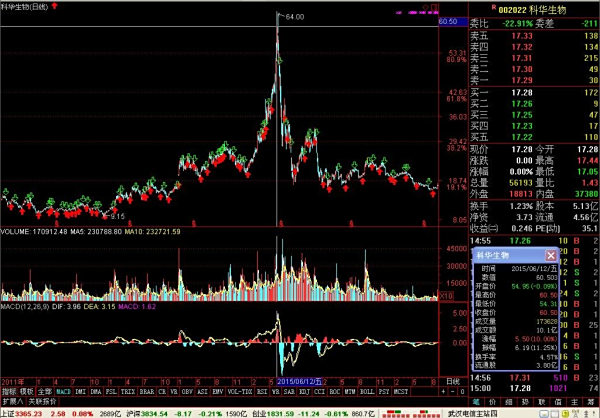Open the CCI indicator tab
Viewport: 600px width, 418px height.
click(320, 392)
